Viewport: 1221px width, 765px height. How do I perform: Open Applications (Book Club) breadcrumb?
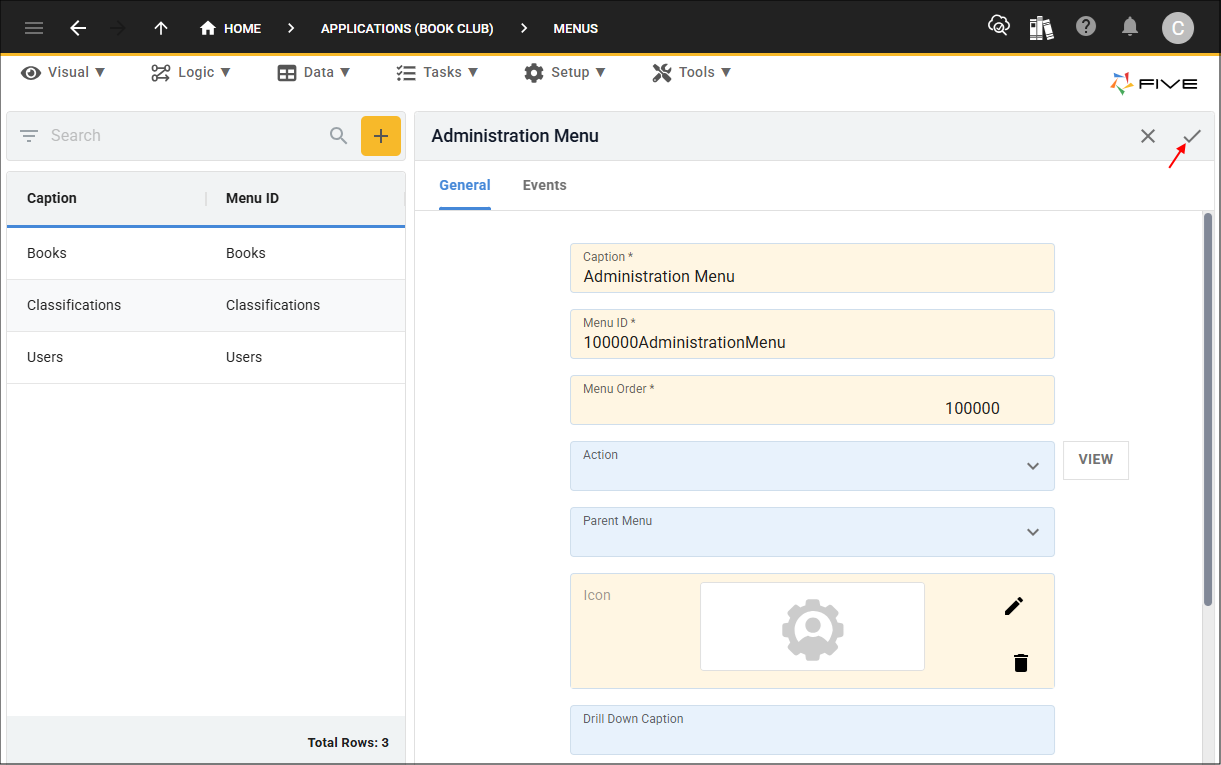[x=407, y=28]
